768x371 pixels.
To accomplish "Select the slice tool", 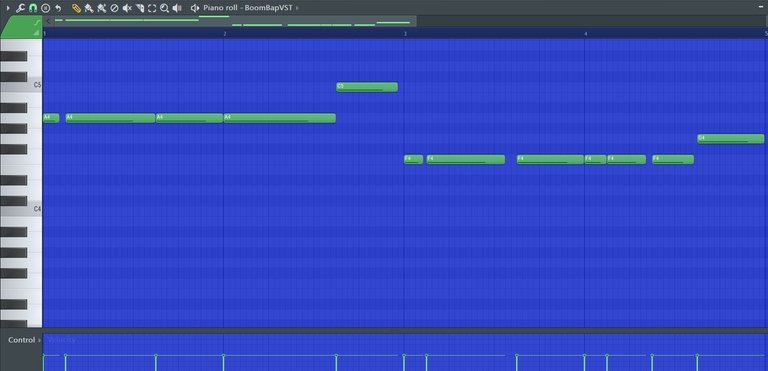I will (140, 8).
